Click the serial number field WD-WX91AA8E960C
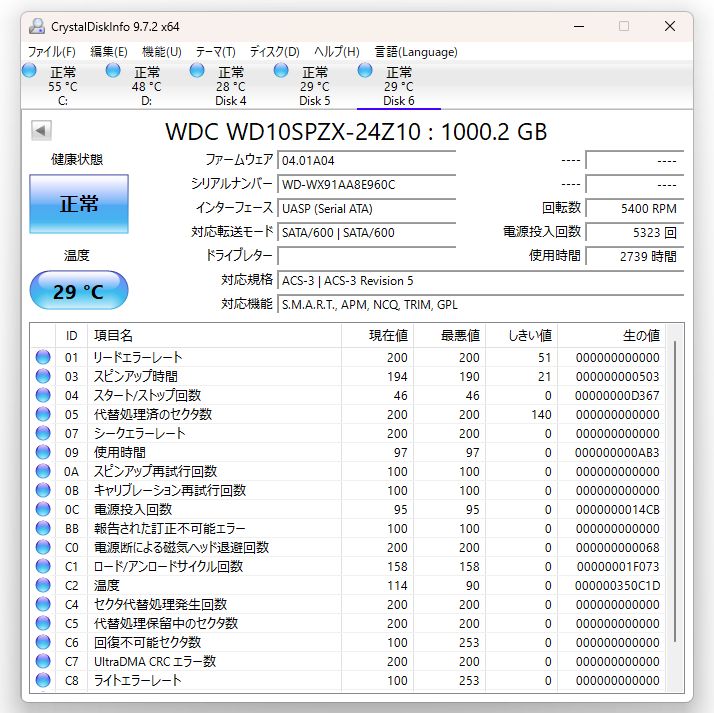Viewport: 714px width, 713px height. click(366, 184)
